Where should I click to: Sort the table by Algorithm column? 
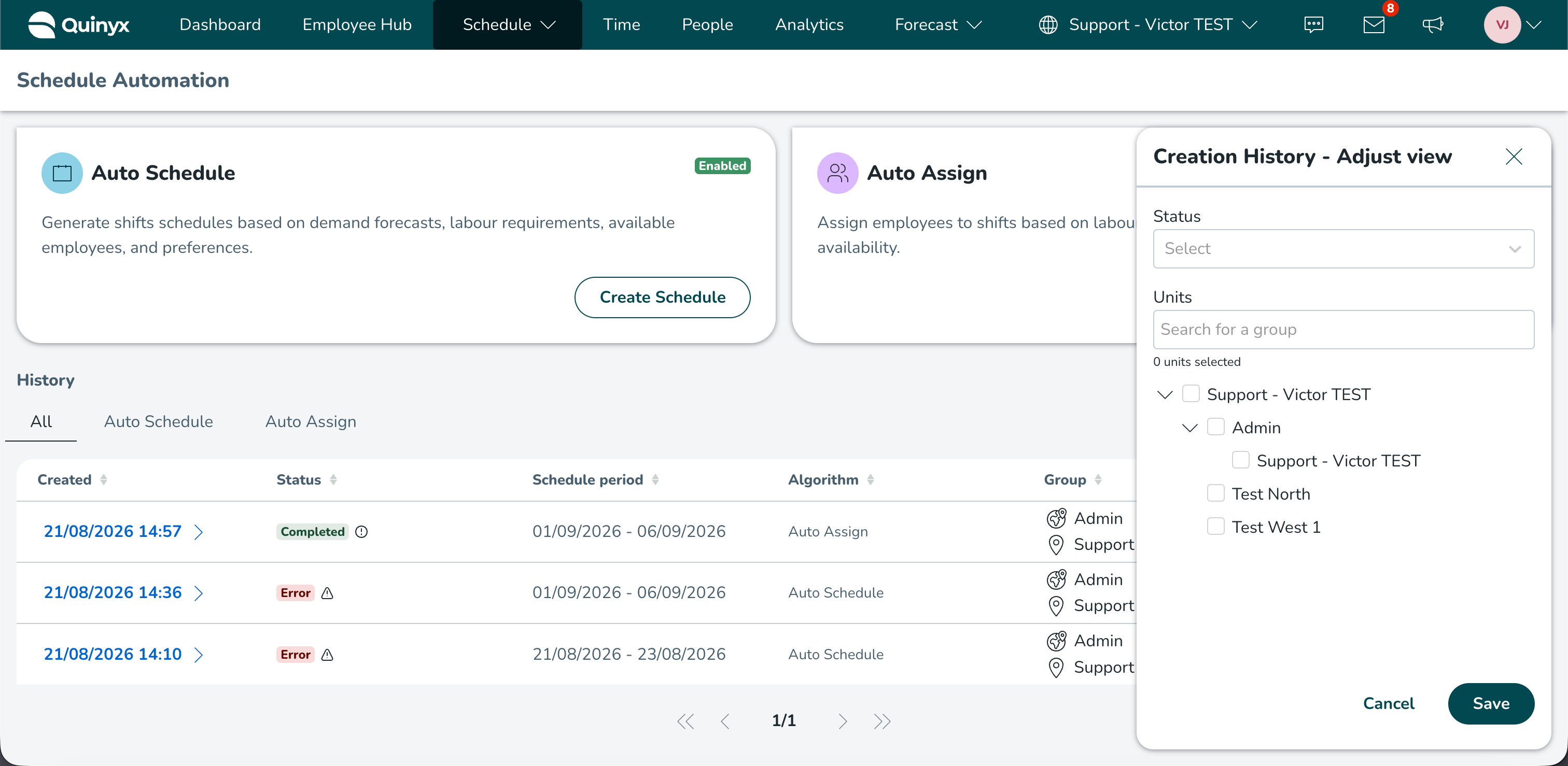point(871,480)
